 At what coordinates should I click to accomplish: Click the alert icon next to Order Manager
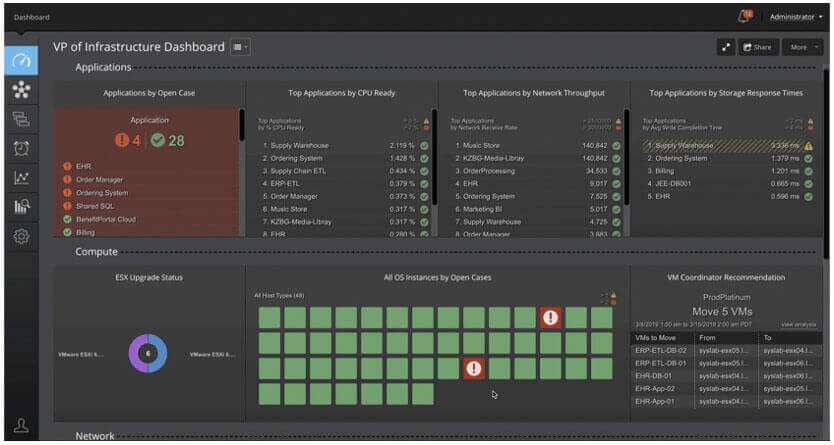(67, 180)
